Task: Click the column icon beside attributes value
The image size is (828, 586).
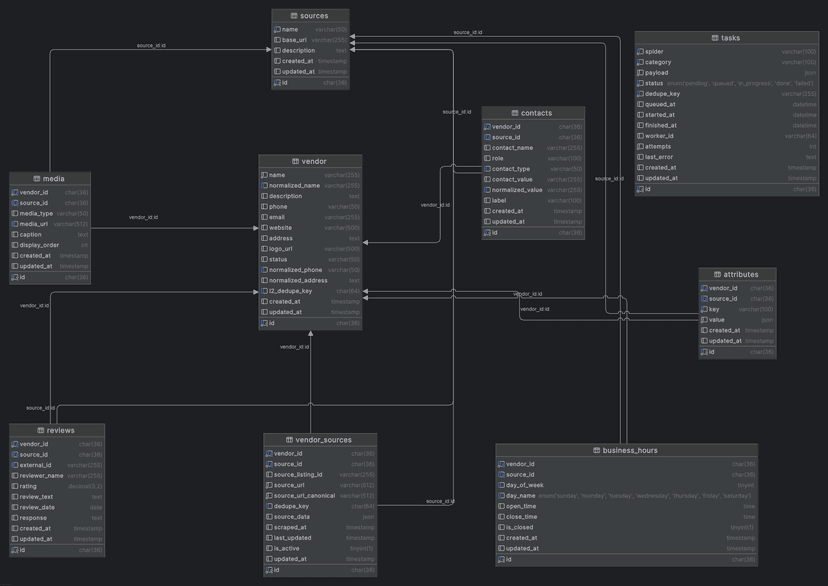Action: point(704,320)
